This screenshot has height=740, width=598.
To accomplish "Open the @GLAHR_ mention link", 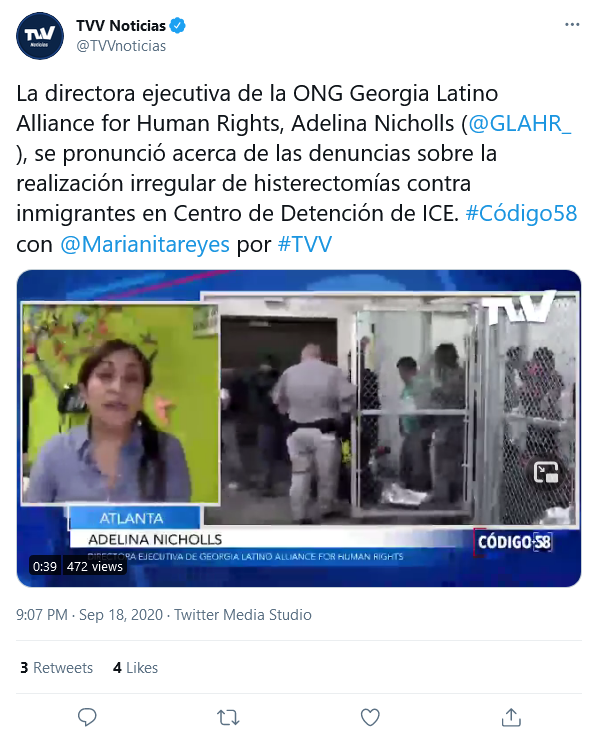I will [520, 124].
